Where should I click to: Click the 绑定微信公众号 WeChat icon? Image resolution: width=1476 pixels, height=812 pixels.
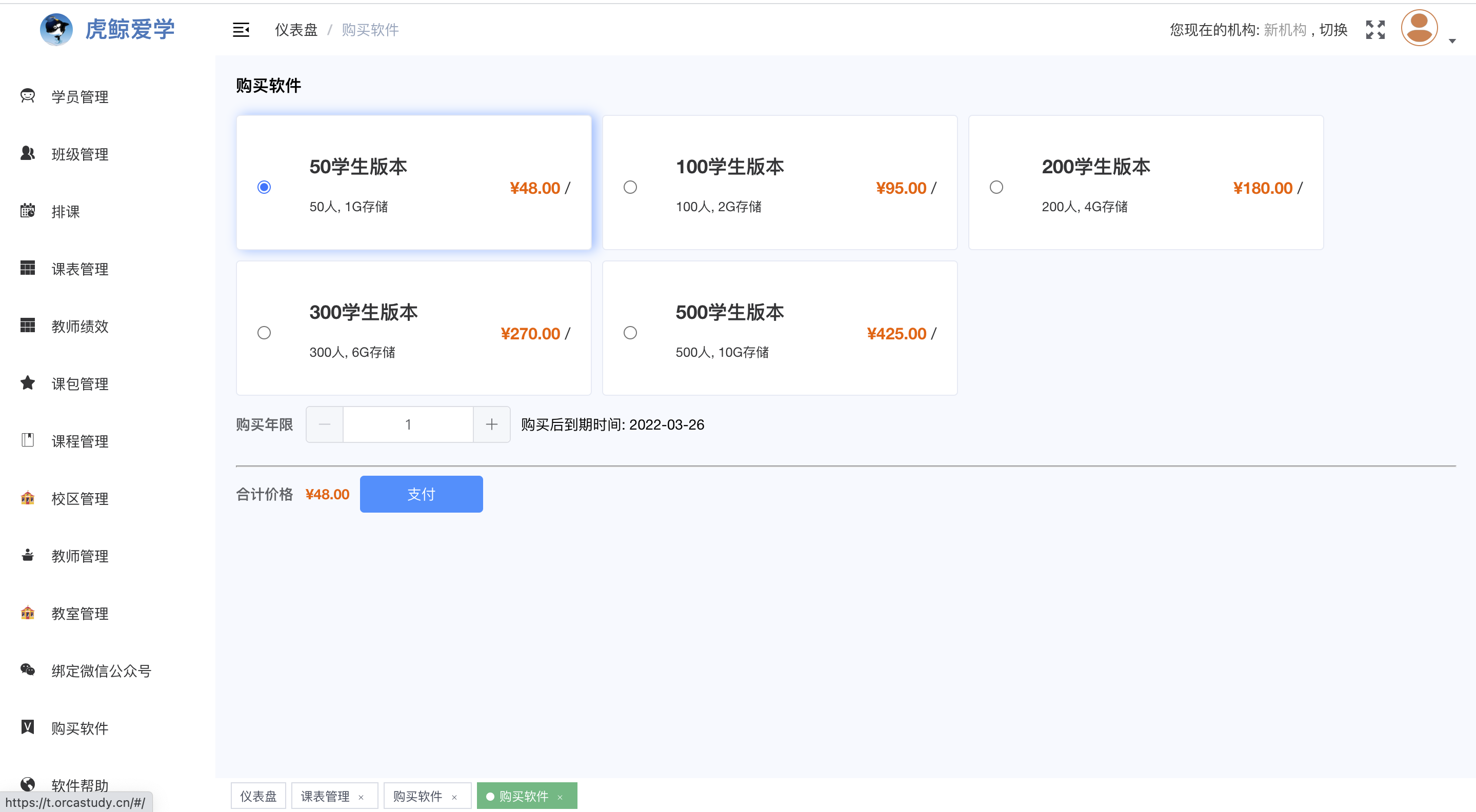coord(28,669)
